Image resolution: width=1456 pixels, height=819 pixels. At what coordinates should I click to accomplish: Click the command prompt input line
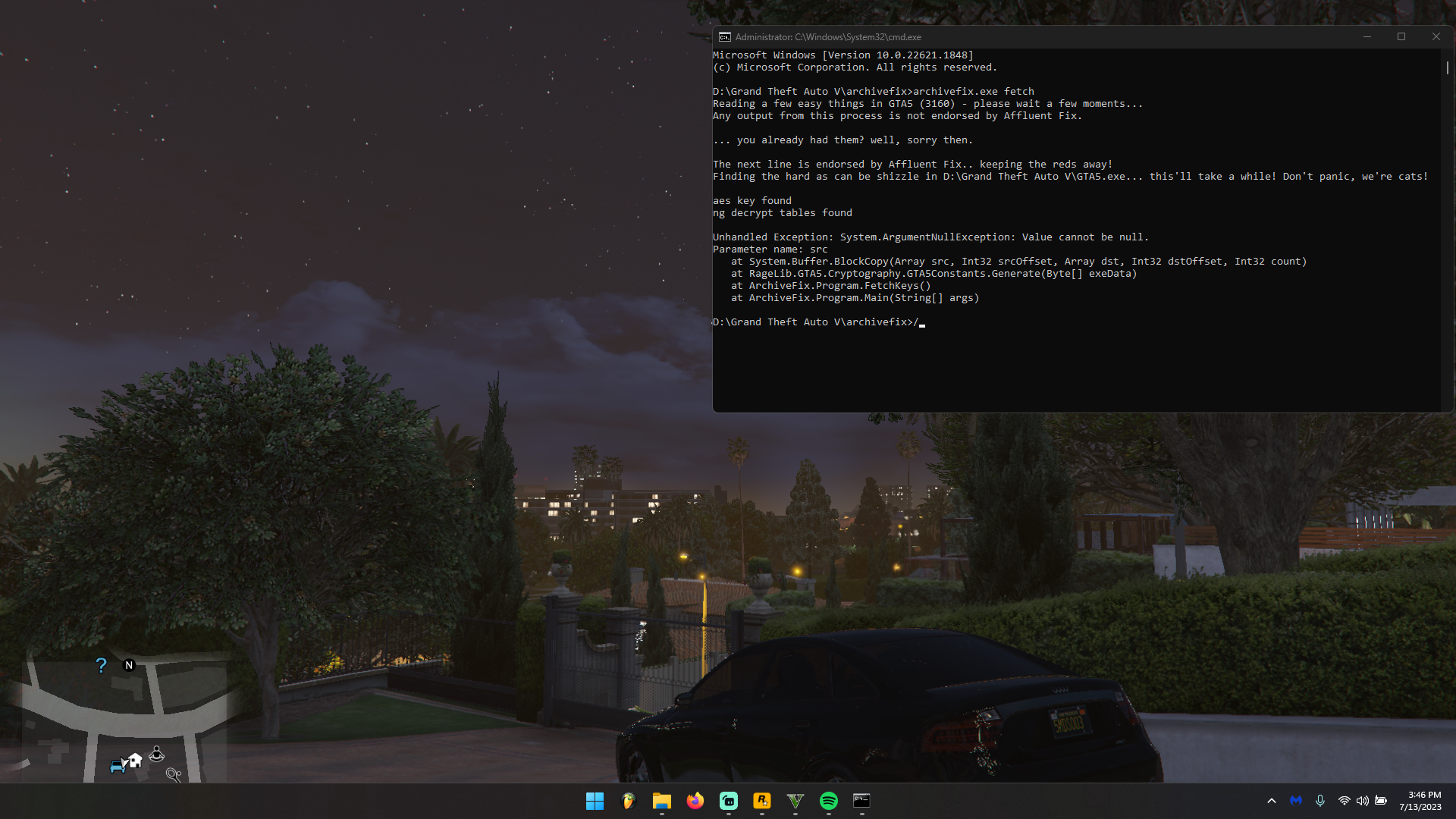tap(921, 322)
